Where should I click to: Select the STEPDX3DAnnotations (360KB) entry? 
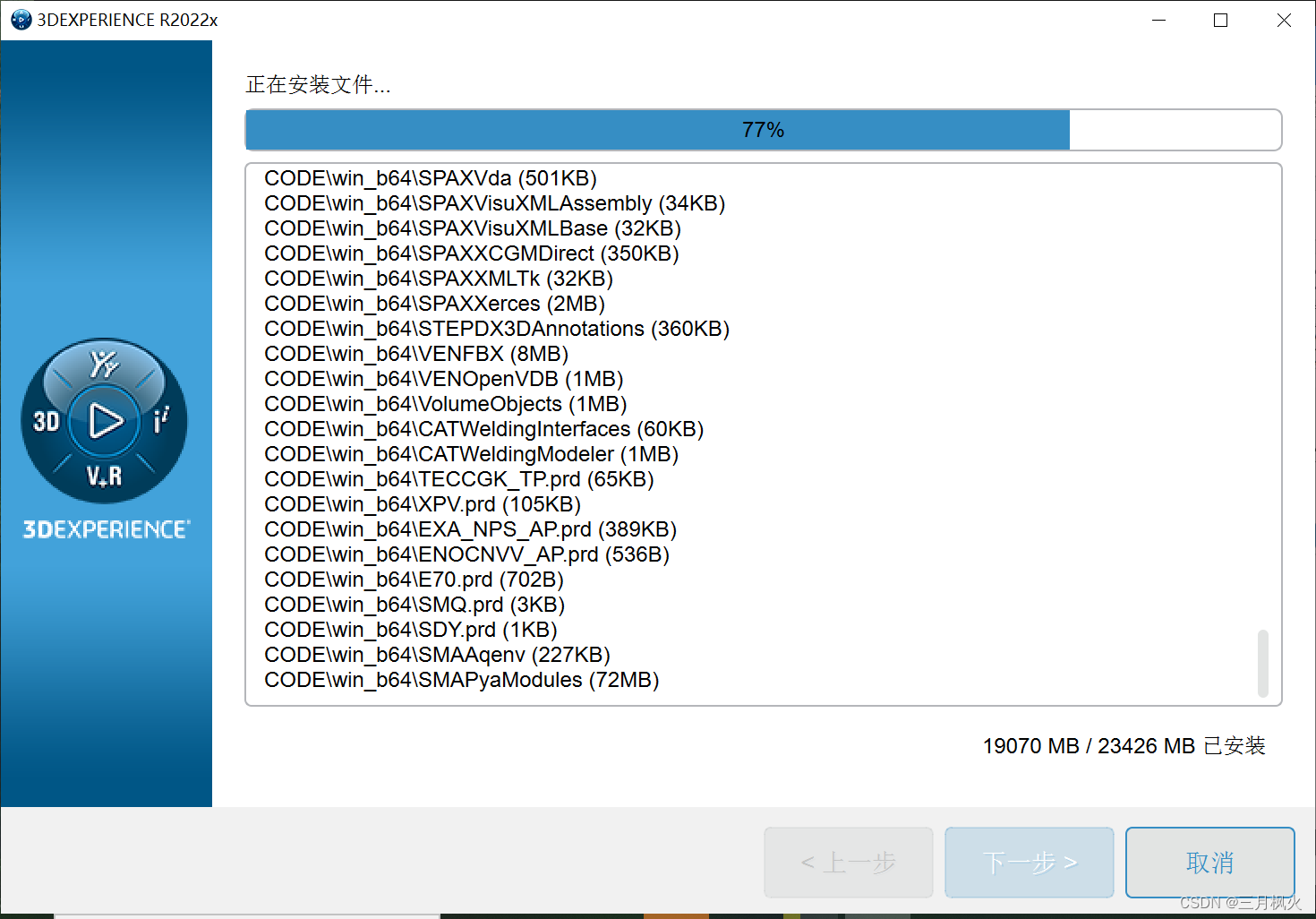tap(497, 329)
